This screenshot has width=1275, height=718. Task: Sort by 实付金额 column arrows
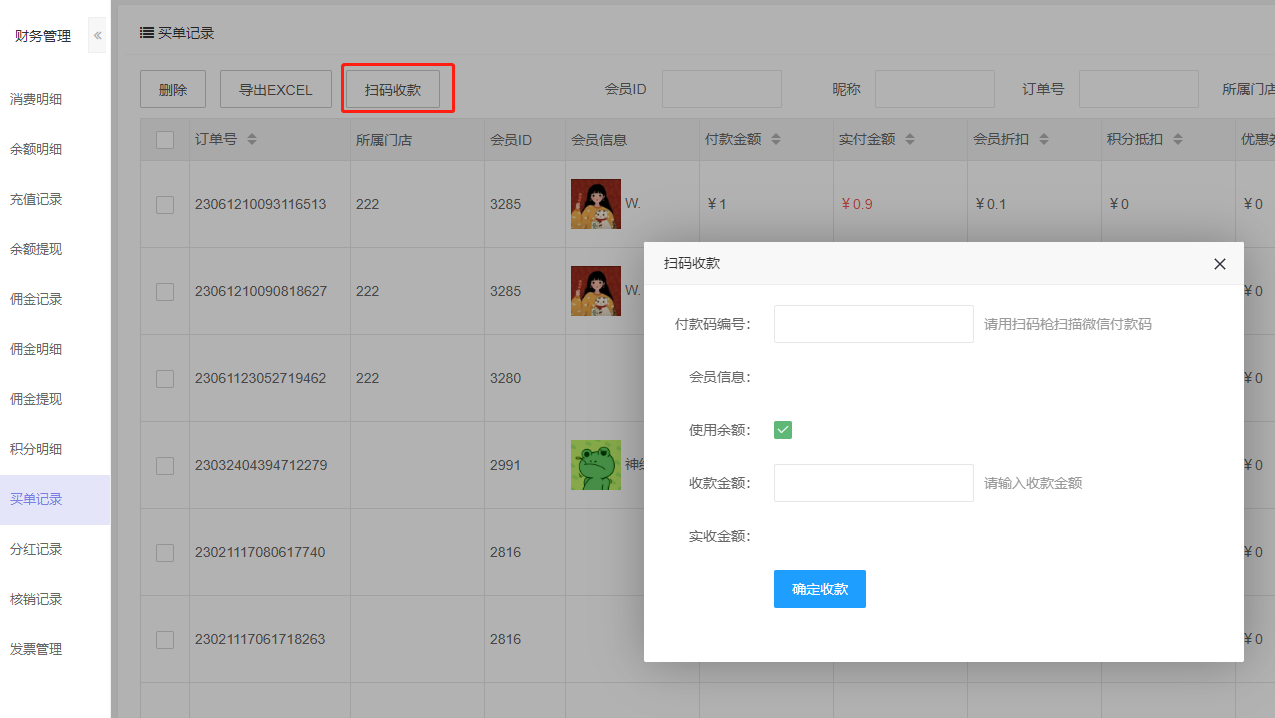coord(910,140)
